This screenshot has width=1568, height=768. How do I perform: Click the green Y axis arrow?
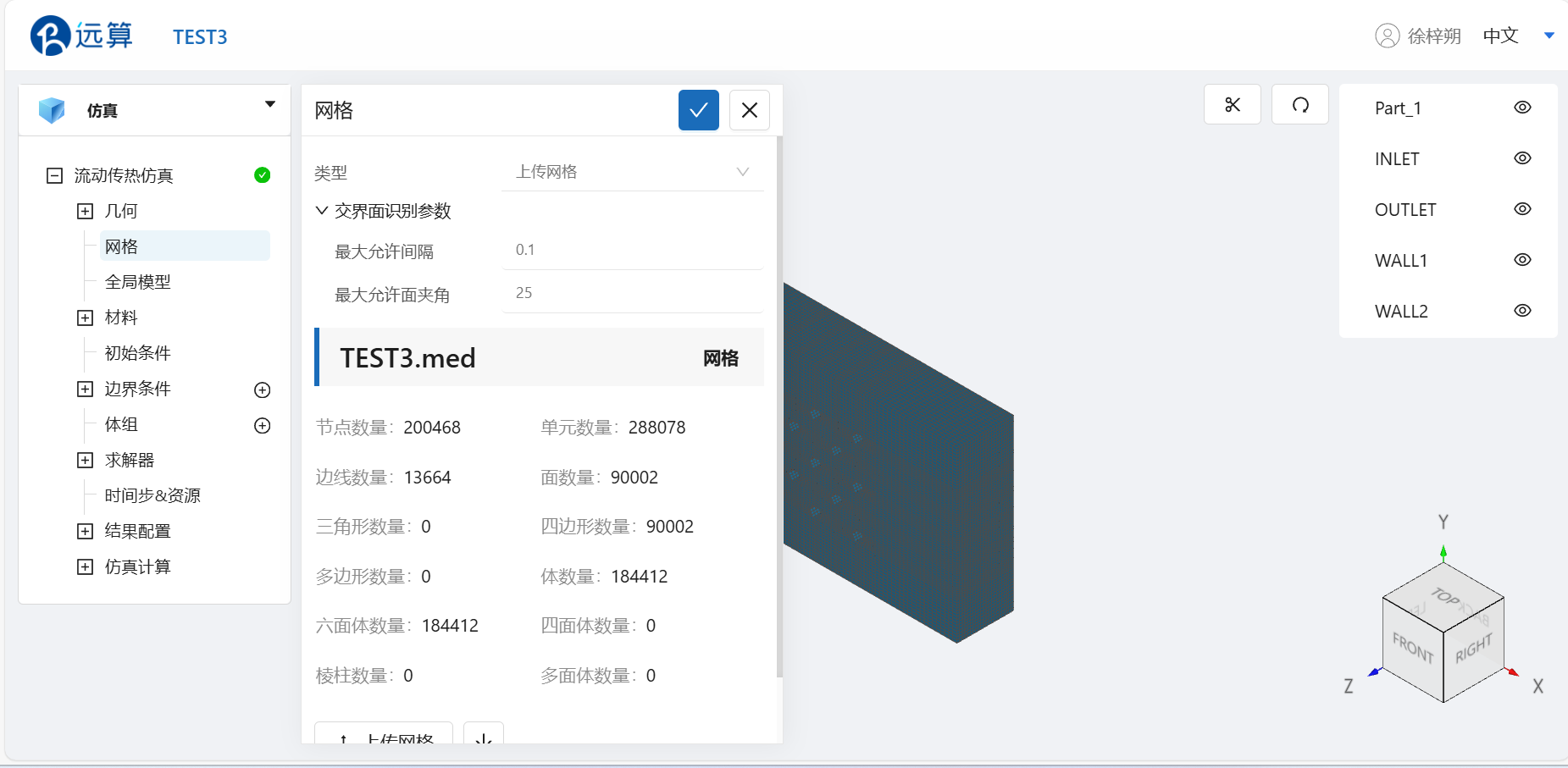pyautogui.click(x=1443, y=553)
